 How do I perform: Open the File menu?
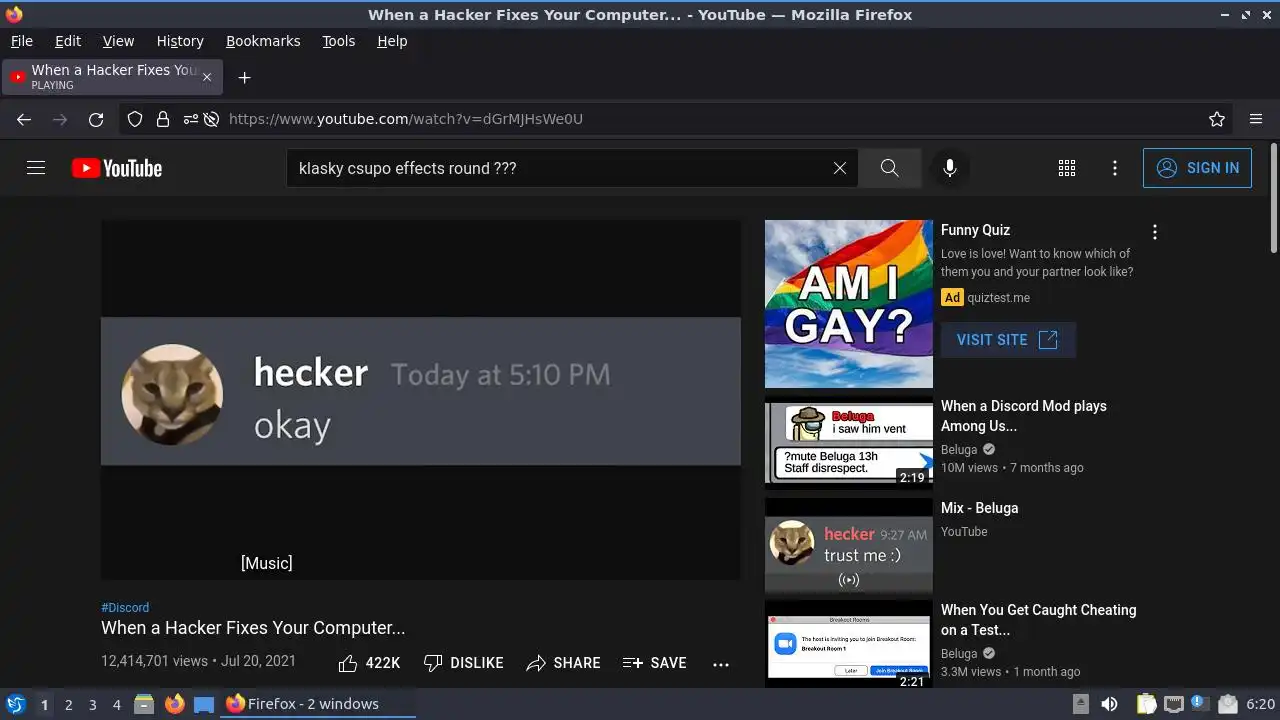[21, 41]
